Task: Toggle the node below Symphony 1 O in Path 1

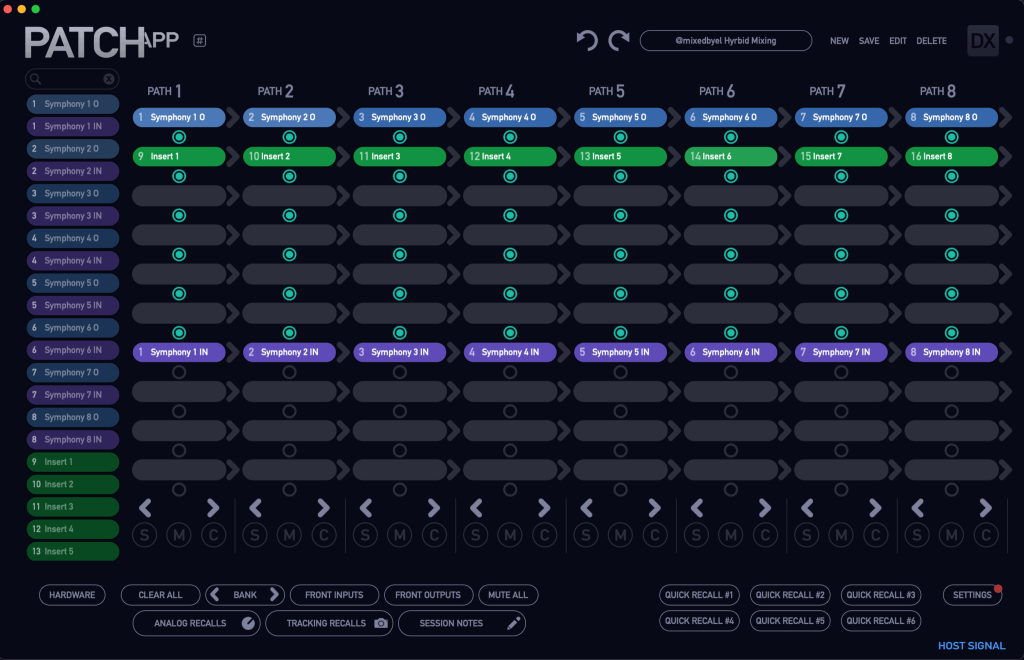Action: click(x=179, y=137)
